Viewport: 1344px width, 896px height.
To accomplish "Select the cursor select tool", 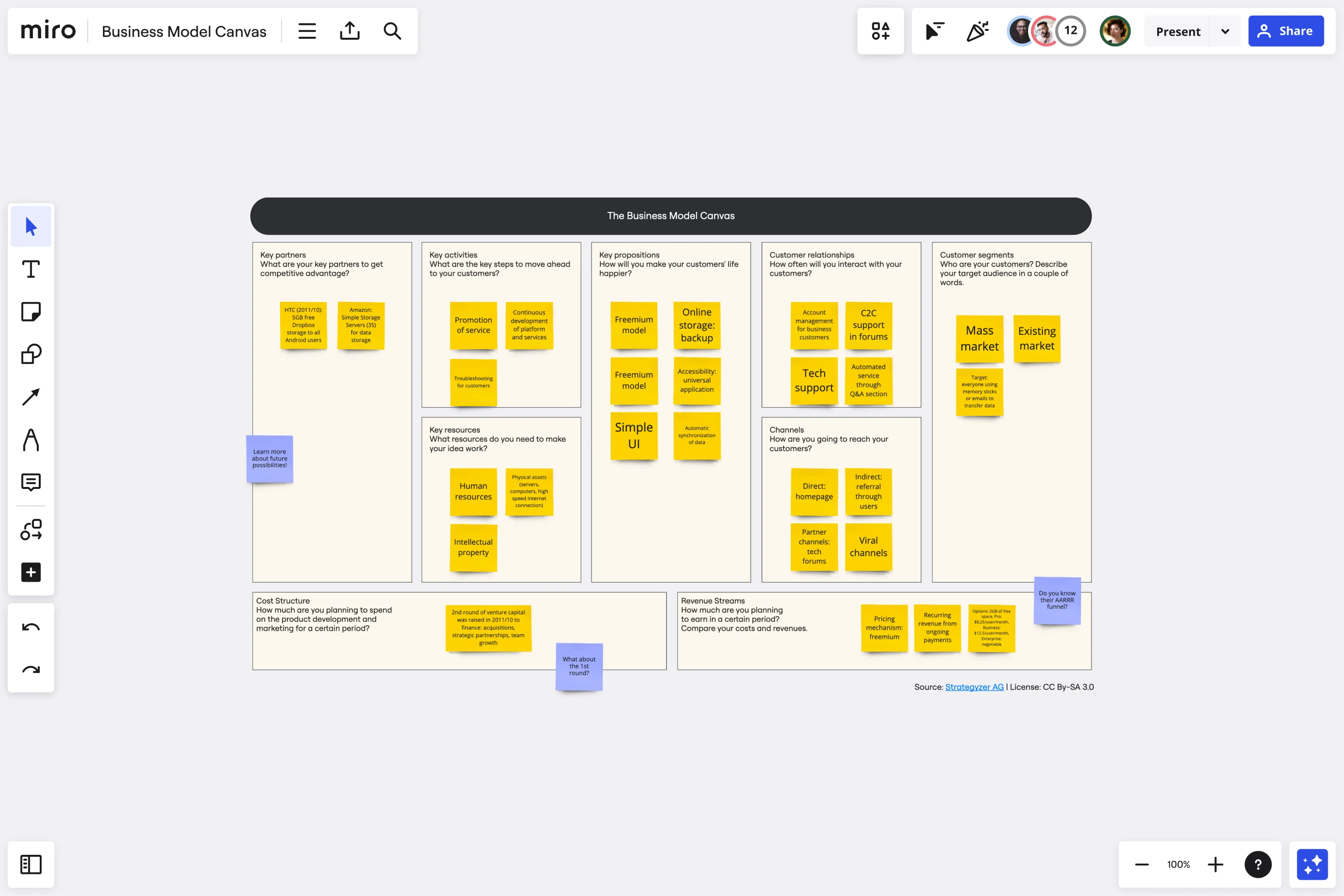I will [x=31, y=226].
